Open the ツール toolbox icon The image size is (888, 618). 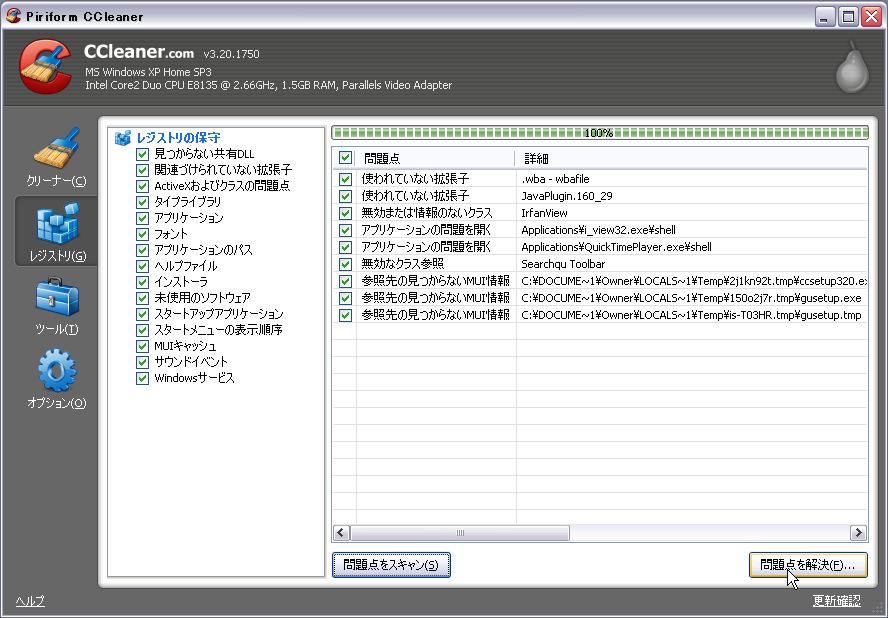[x=57, y=297]
